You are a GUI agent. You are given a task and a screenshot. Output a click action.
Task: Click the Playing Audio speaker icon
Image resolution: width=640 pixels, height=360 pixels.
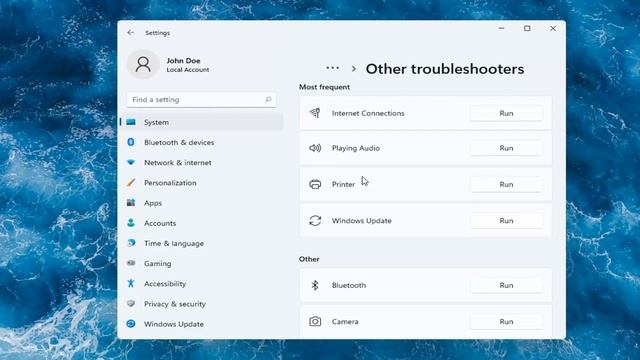[x=315, y=148]
